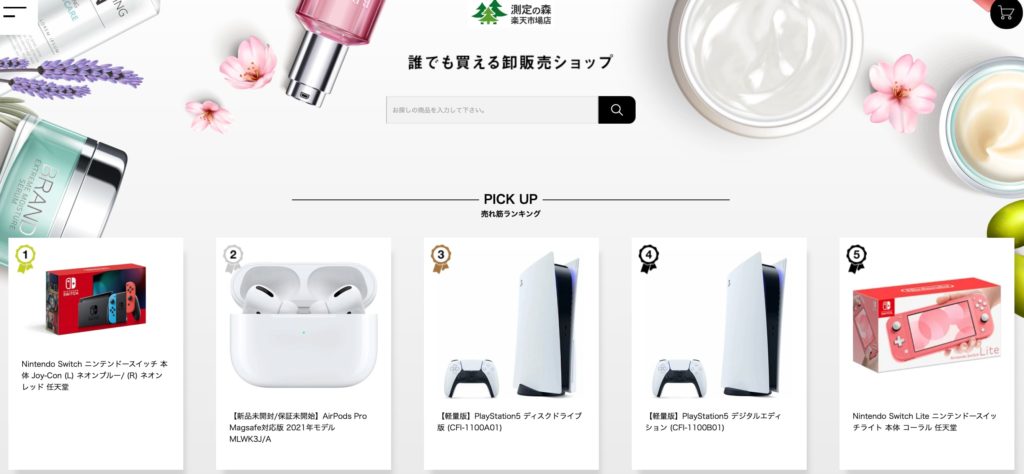1024x474 pixels.
Task: Open the hamburger menu icon
Action: (15, 12)
